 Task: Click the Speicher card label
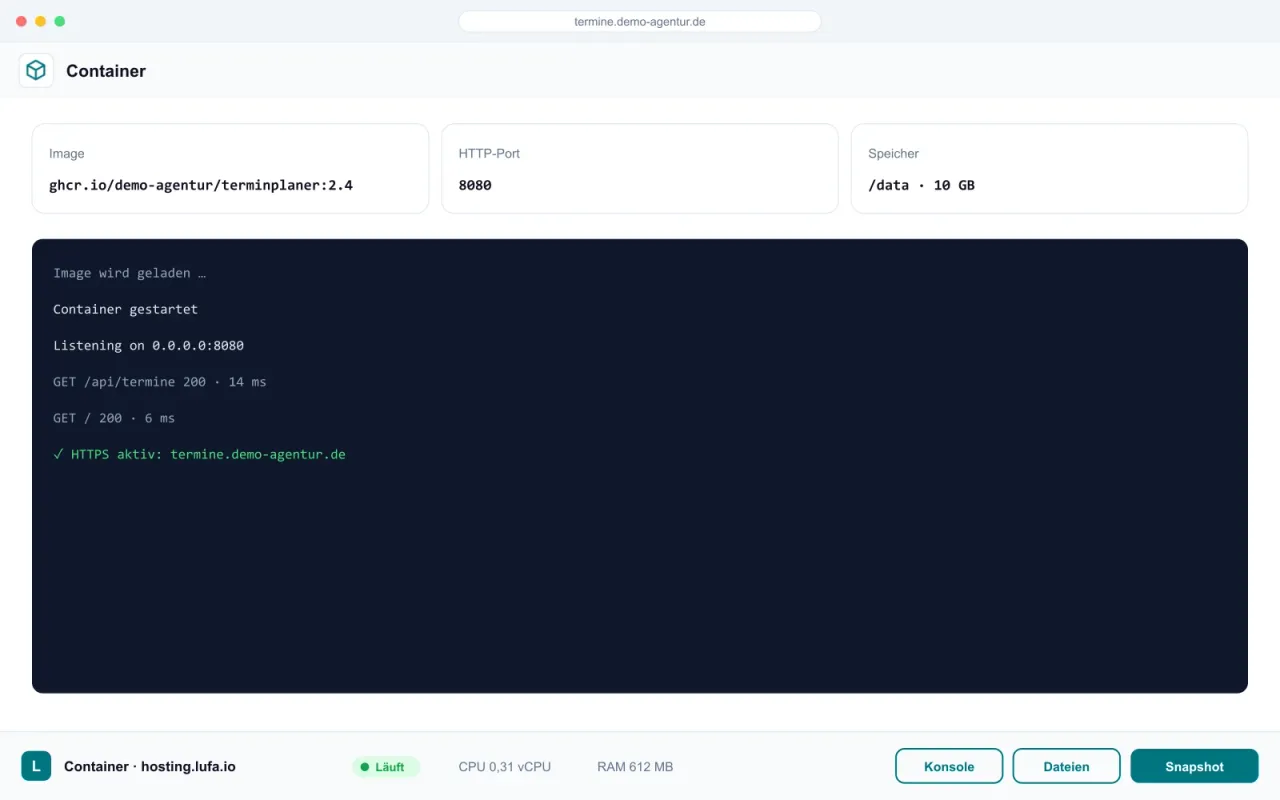[893, 154]
